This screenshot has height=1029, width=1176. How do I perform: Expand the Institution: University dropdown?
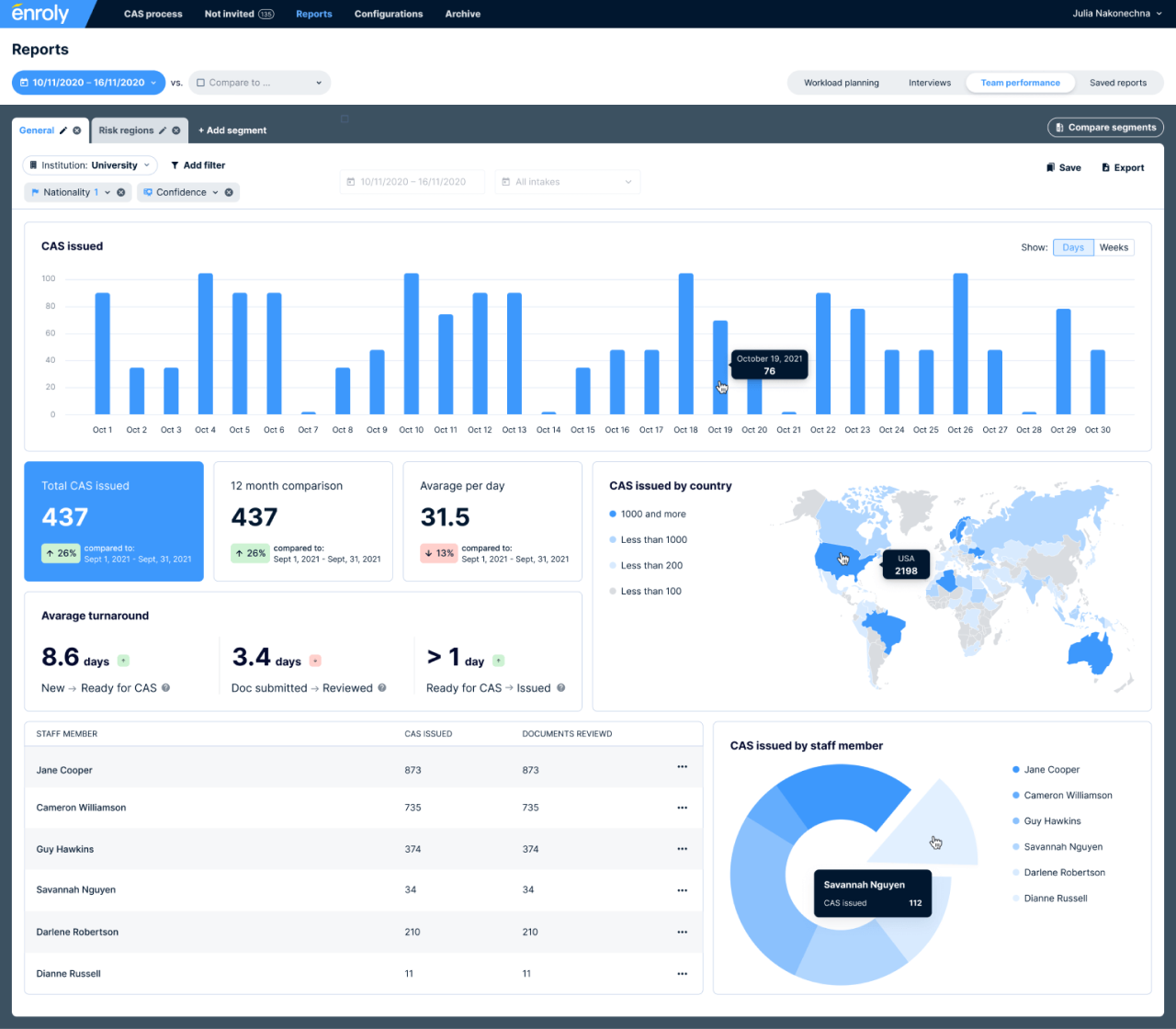pyautogui.click(x=90, y=165)
